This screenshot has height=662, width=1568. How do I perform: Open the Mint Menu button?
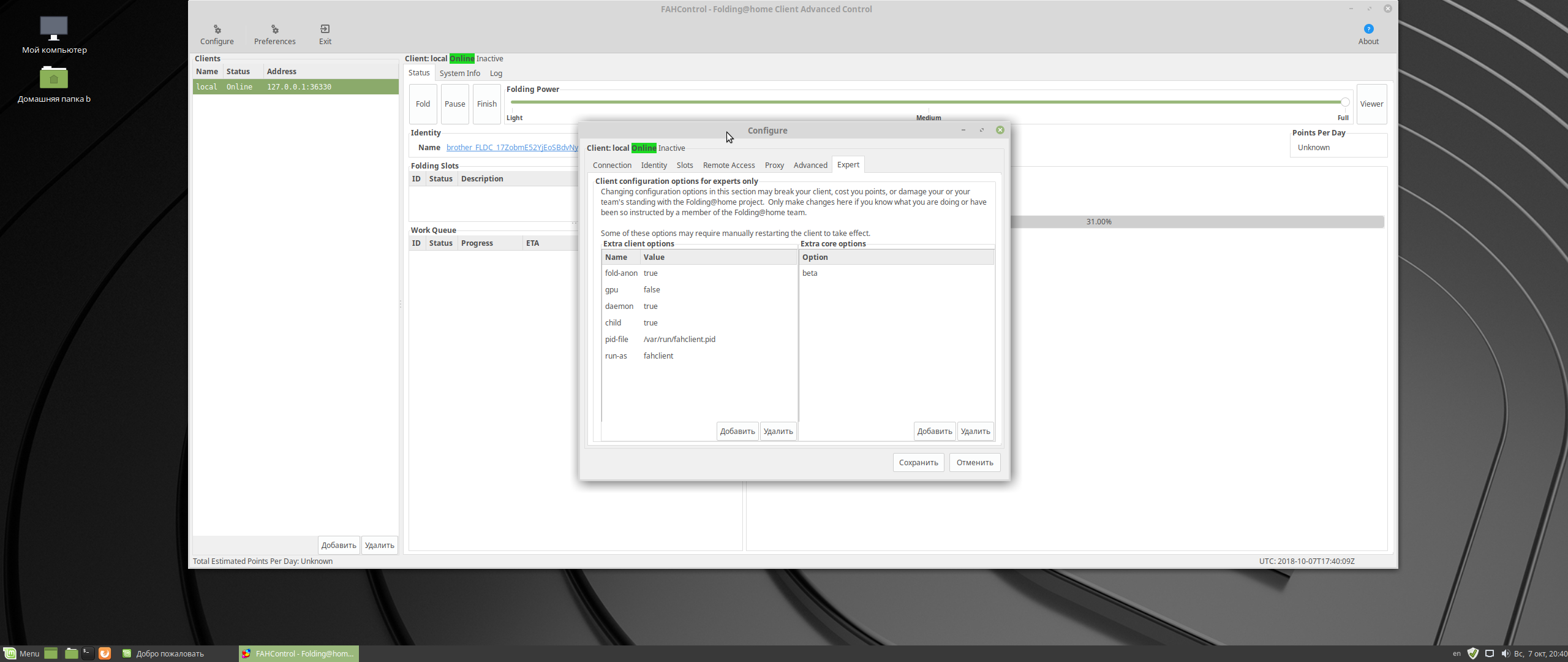pos(22,653)
